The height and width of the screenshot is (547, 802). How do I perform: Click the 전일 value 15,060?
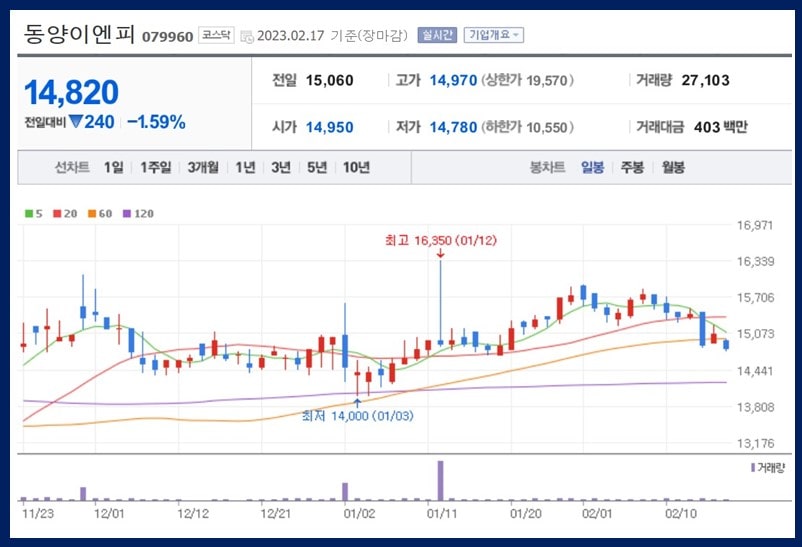(329, 80)
